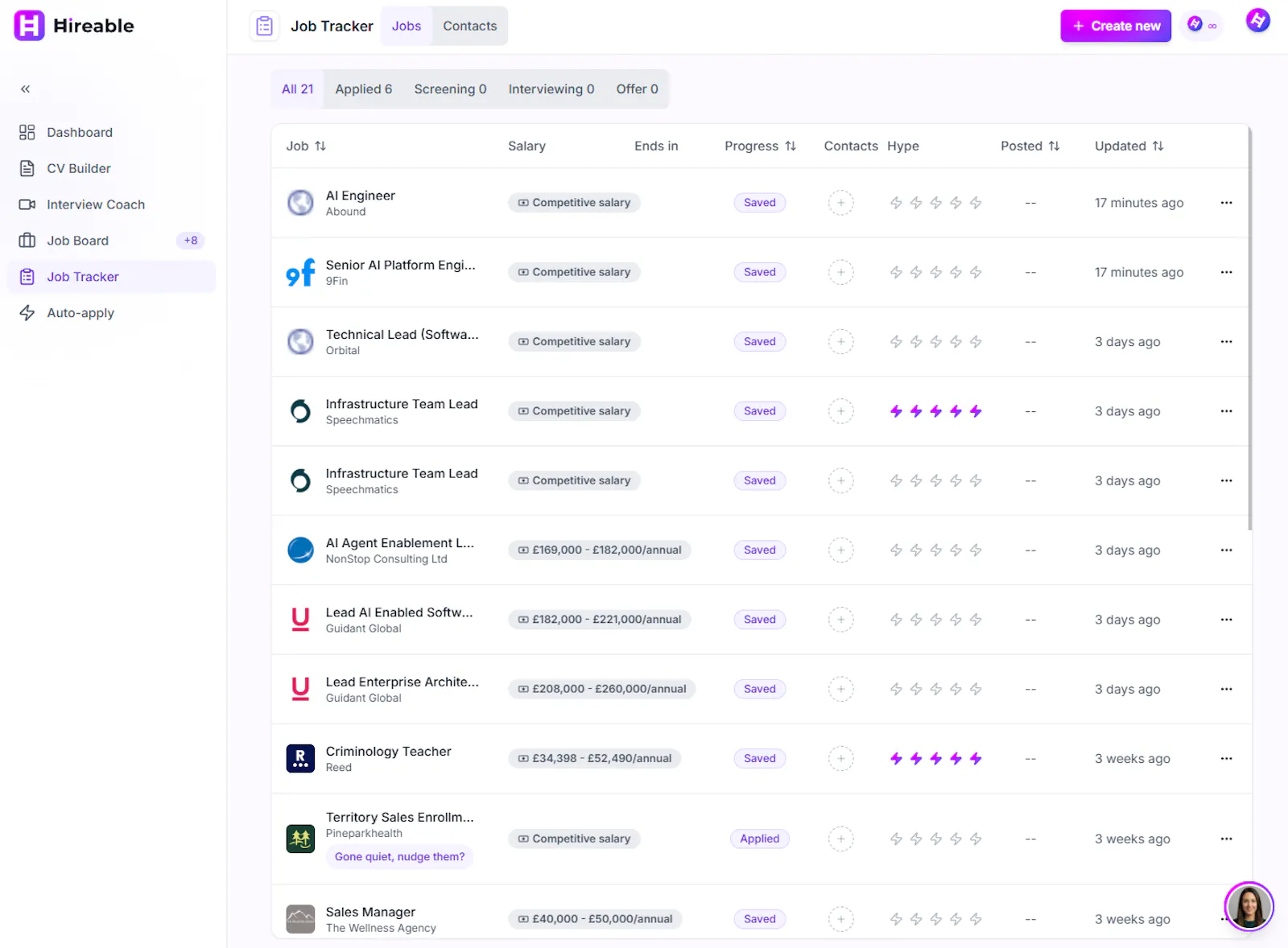This screenshot has width=1288, height=948.
Task: Set Criminology Teacher hype to third bolt
Action: (x=936, y=759)
